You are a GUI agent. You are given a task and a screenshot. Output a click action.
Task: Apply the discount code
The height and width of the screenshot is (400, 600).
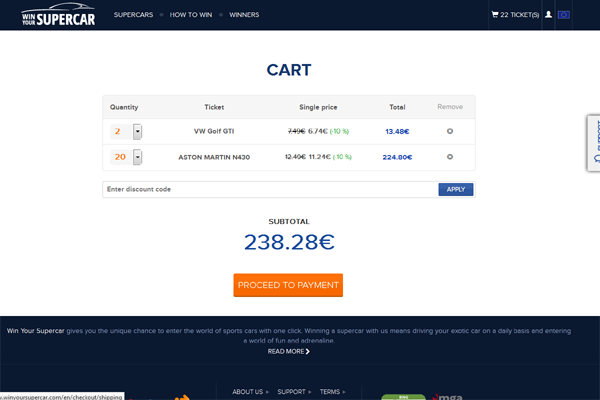click(455, 189)
